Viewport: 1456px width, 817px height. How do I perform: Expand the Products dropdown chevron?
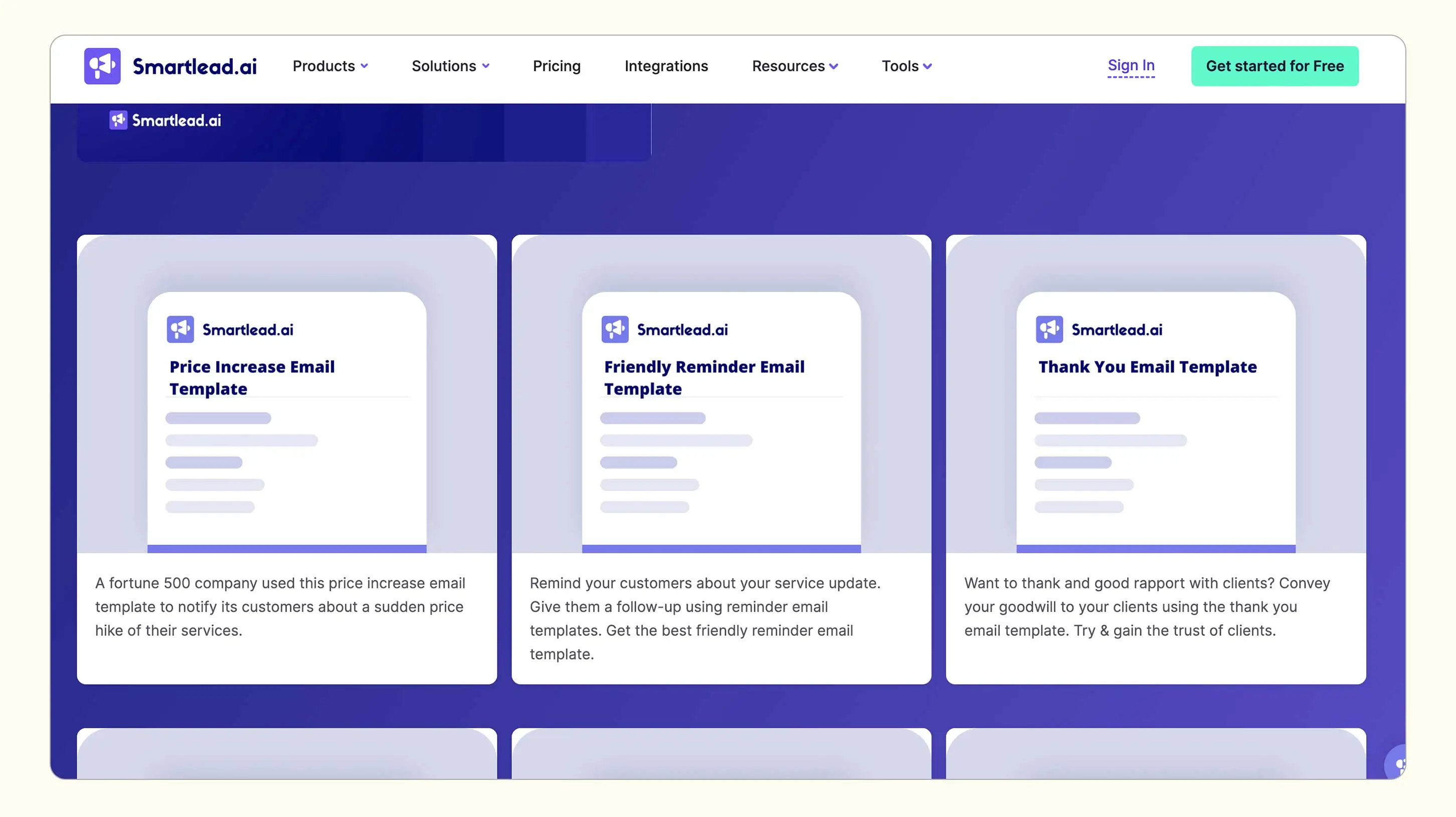[x=365, y=66]
